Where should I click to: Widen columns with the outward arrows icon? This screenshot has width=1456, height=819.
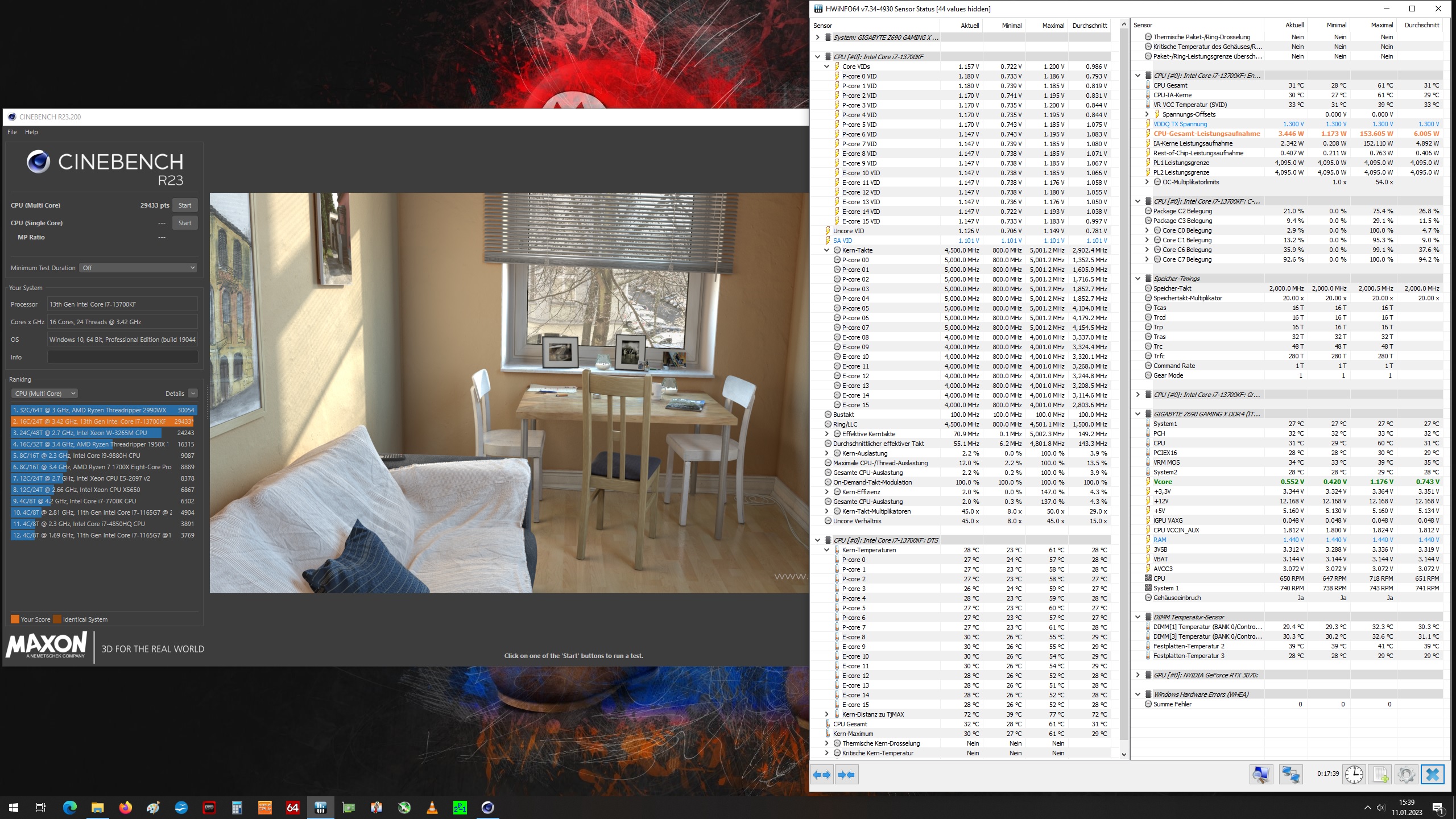(822, 775)
